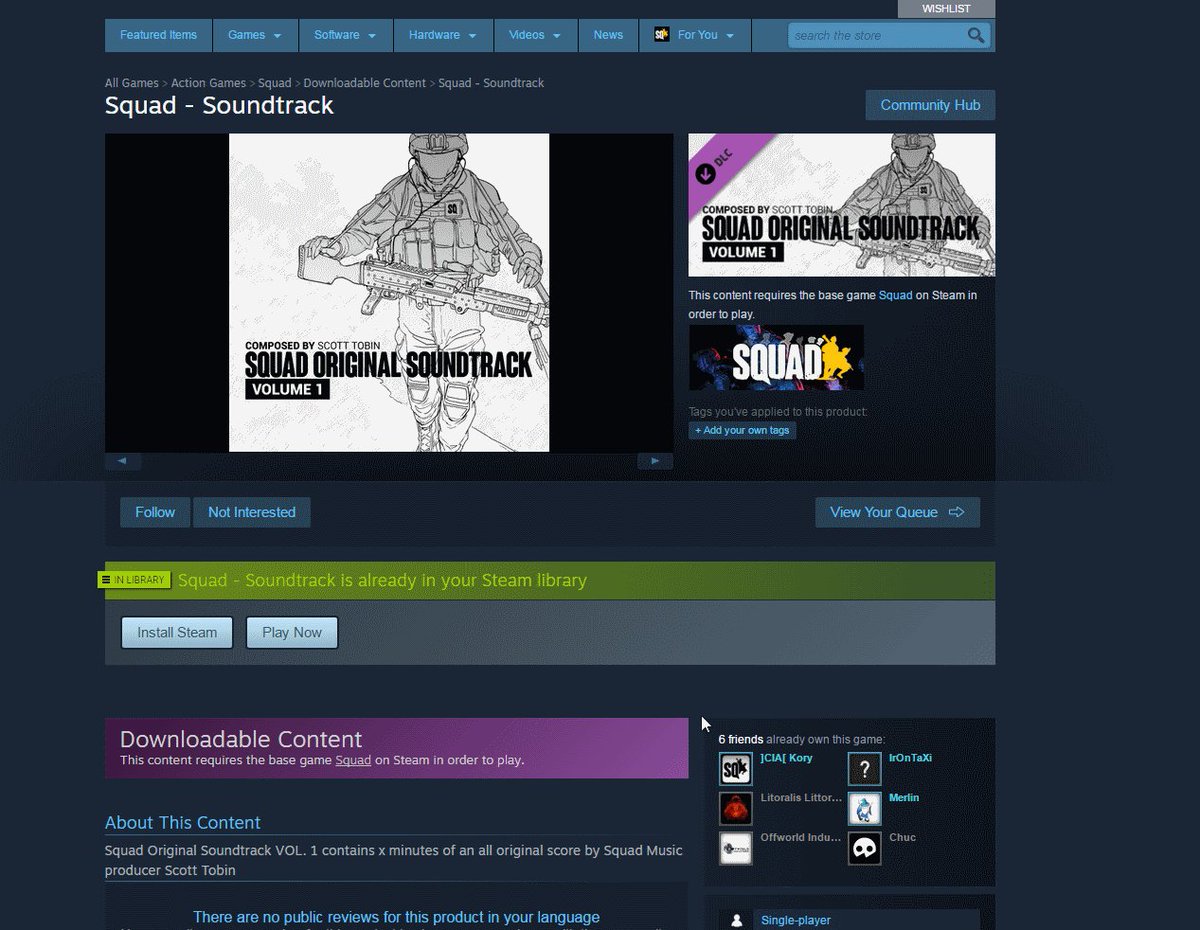Open Litoralis Littor profile name
1200x930 pixels.
tap(801, 798)
